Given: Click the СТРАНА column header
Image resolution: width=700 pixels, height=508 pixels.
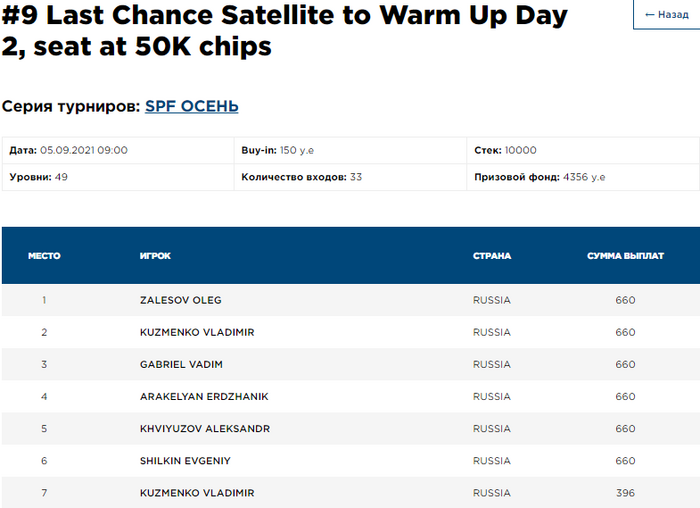Looking at the screenshot, I should [x=492, y=256].
